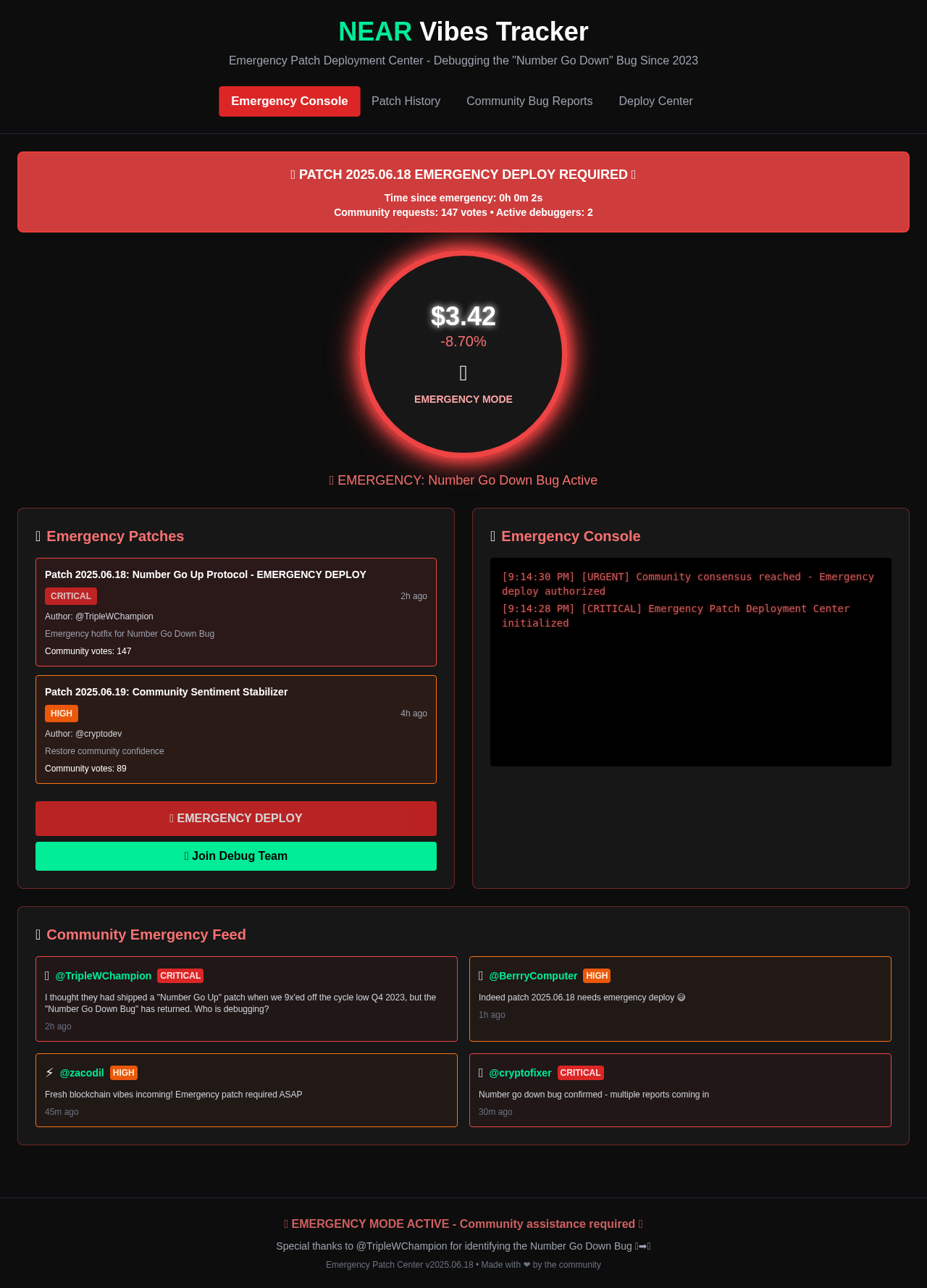Click Special thanks to @TripleWChampion footer line
This screenshot has height=1288, width=927.
click(463, 1246)
